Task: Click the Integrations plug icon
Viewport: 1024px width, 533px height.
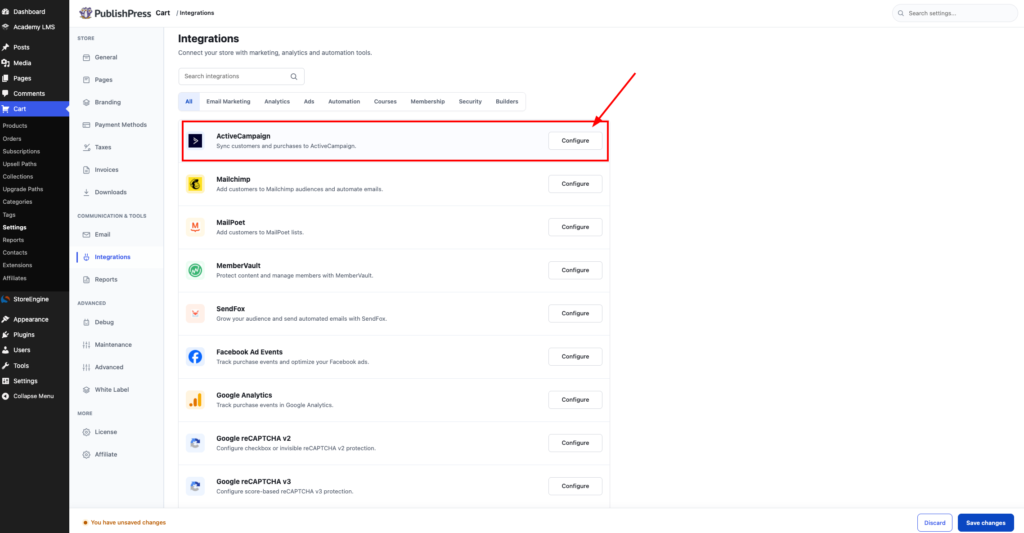Action: point(86,257)
